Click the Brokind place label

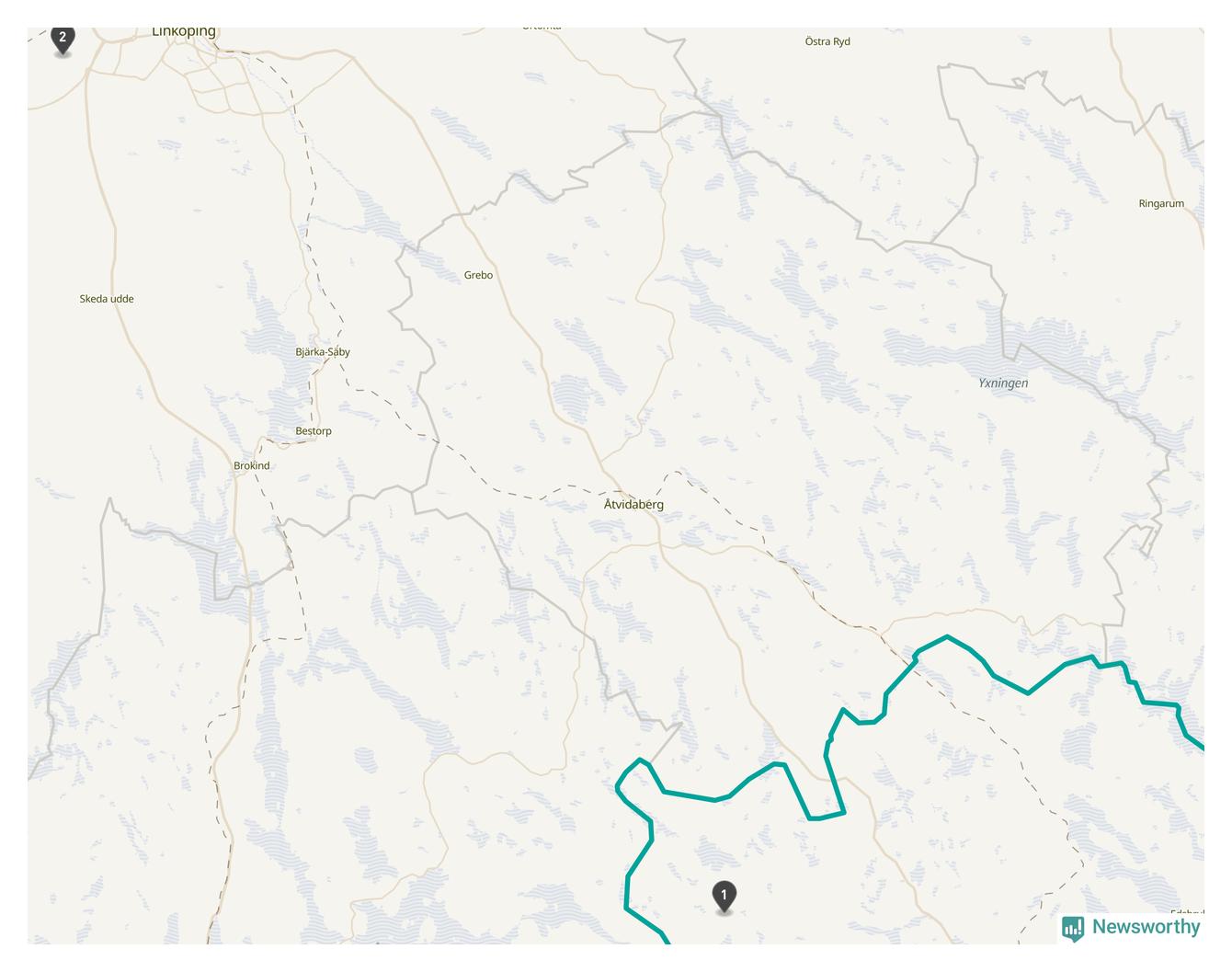coord(252,466)
